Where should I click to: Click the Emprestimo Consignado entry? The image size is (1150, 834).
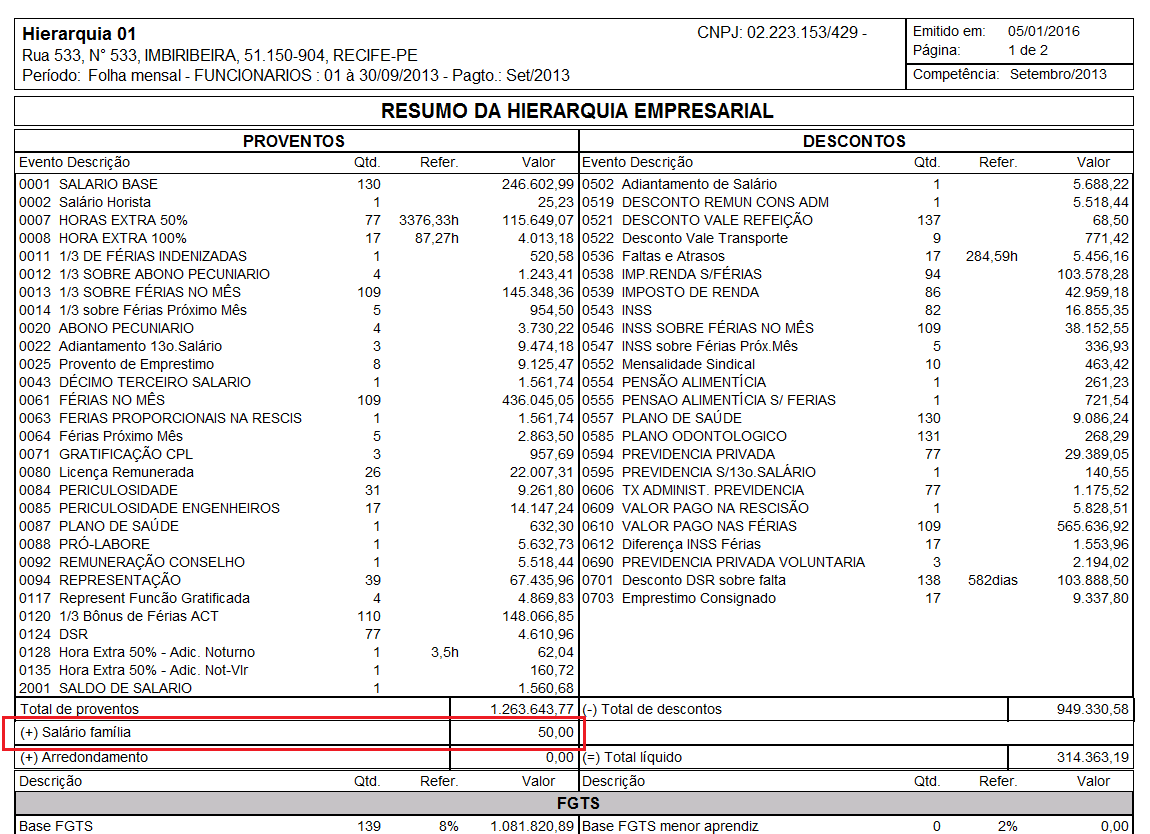click(698, 598)
